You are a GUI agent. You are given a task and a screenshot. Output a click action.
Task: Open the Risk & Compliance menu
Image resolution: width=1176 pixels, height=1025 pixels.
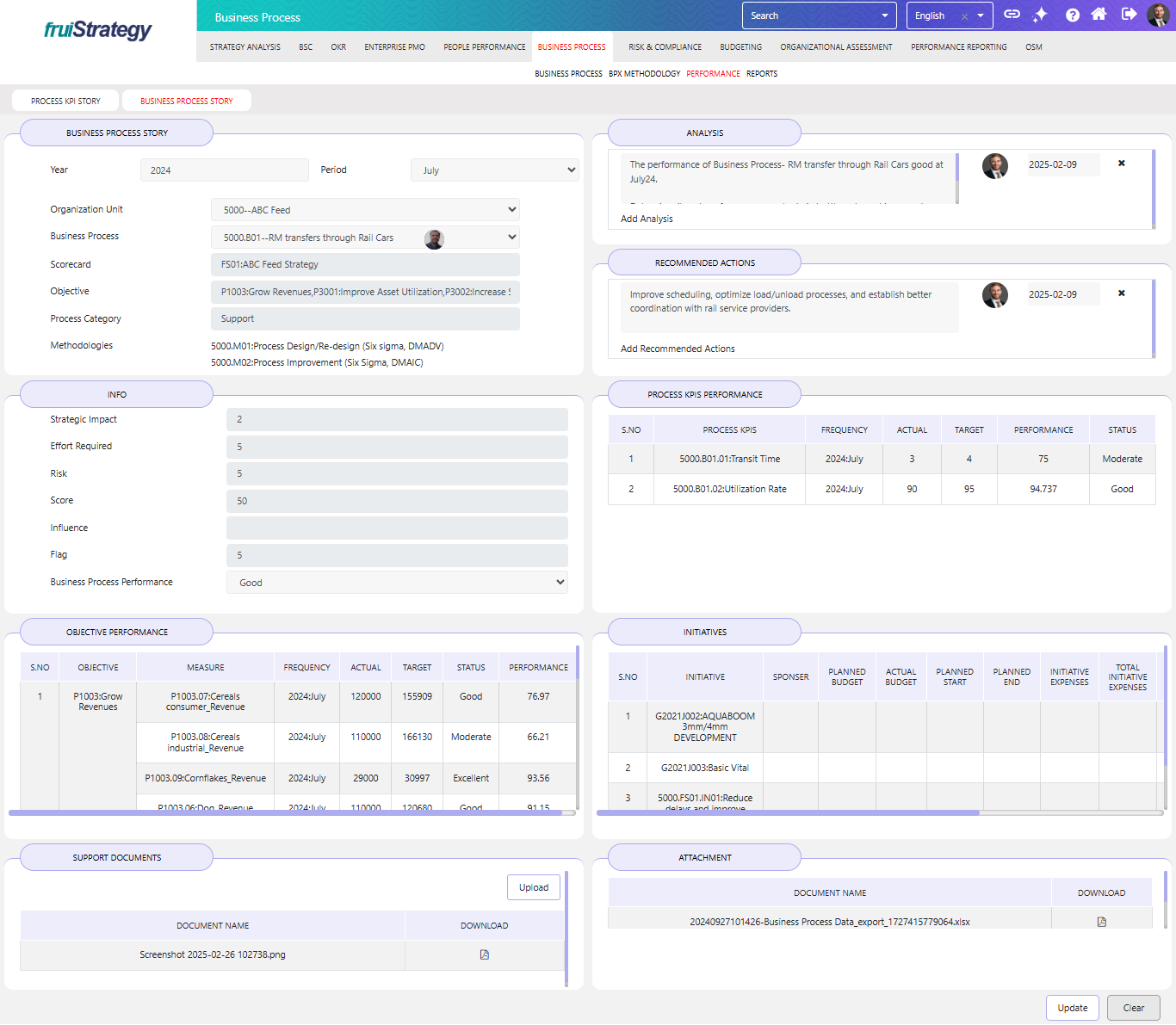point(665,47)
